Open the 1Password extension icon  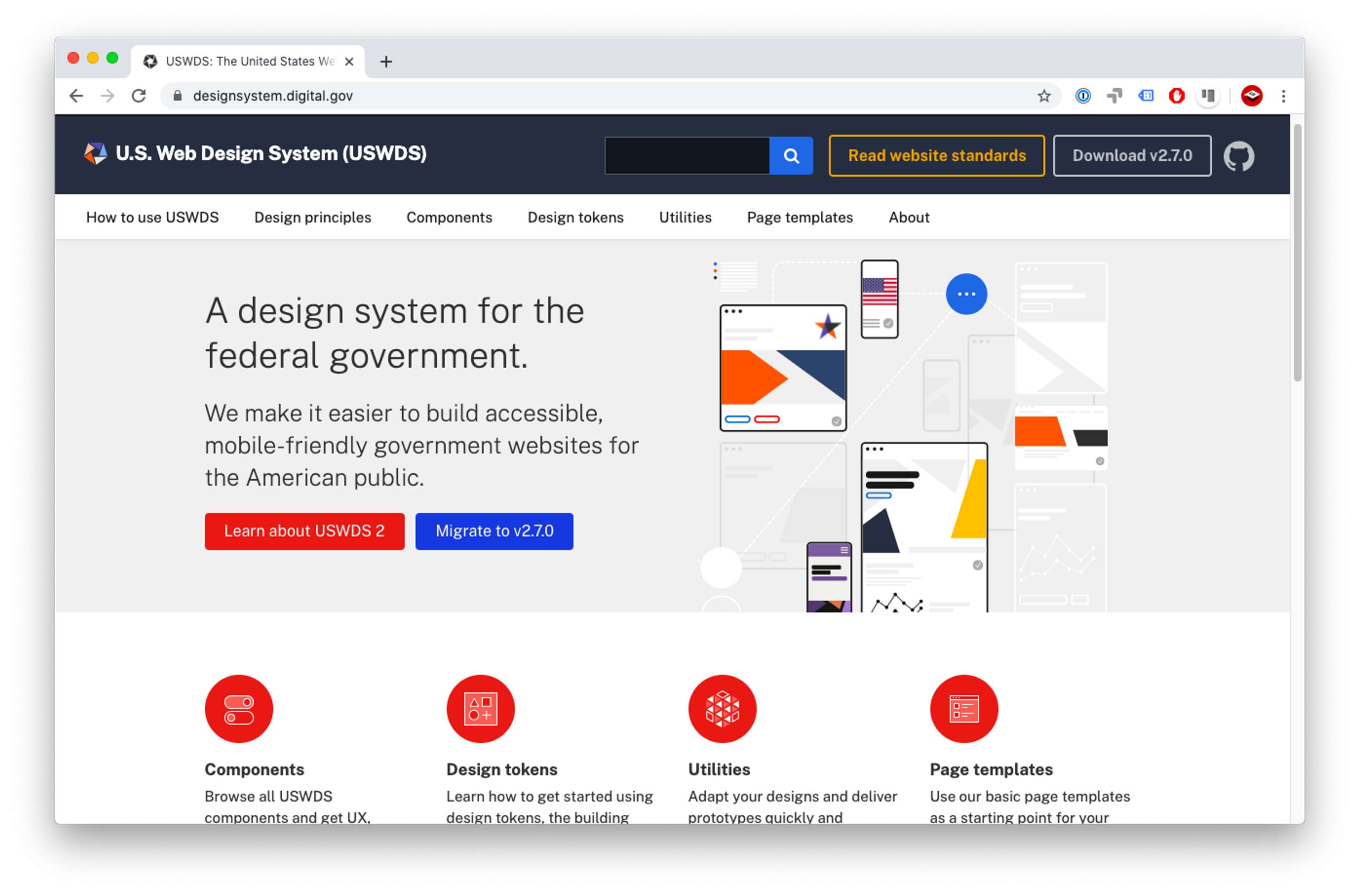point(1083,96)
